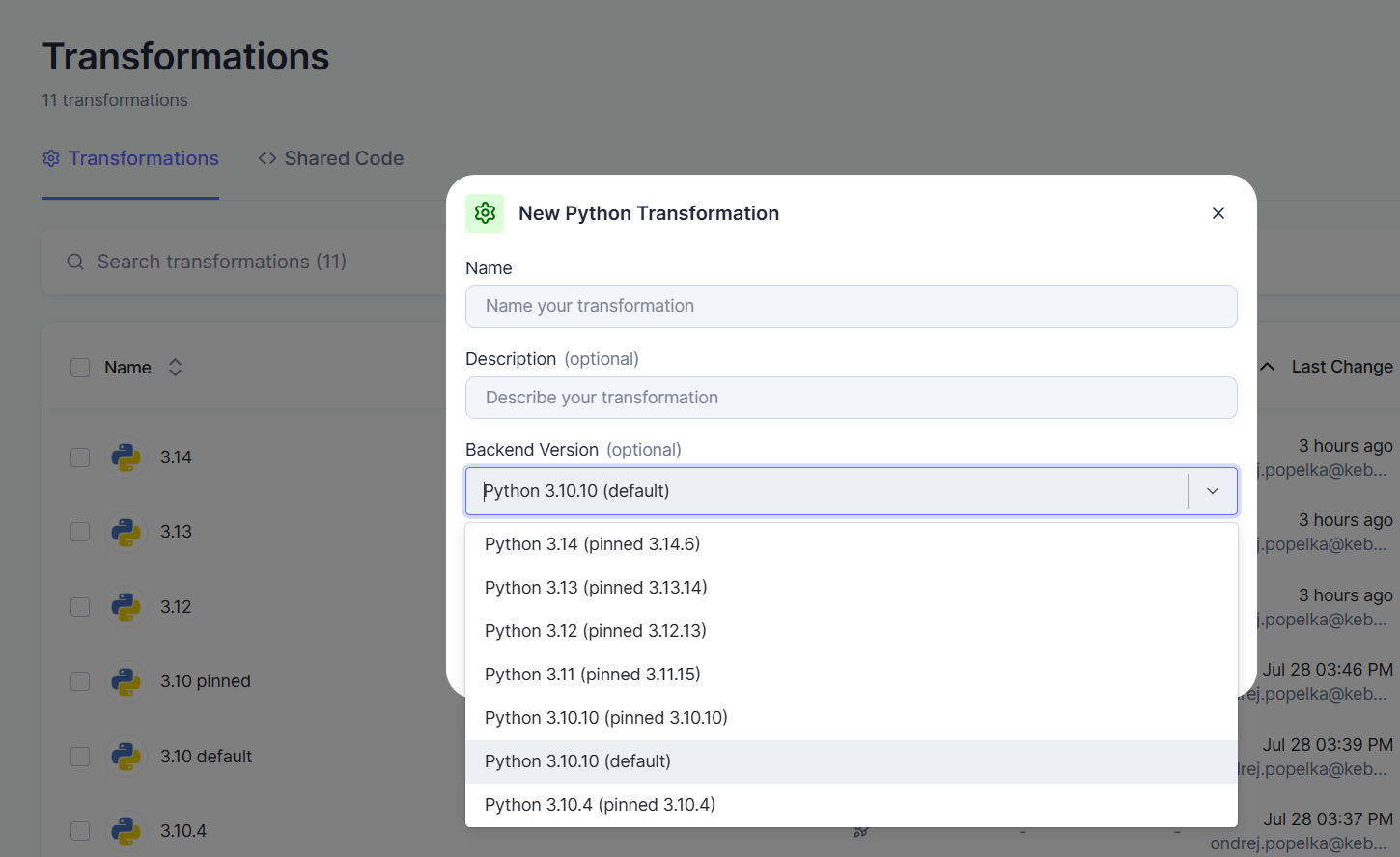Click the New Python Transformation dialog title

tap(649, 213)
